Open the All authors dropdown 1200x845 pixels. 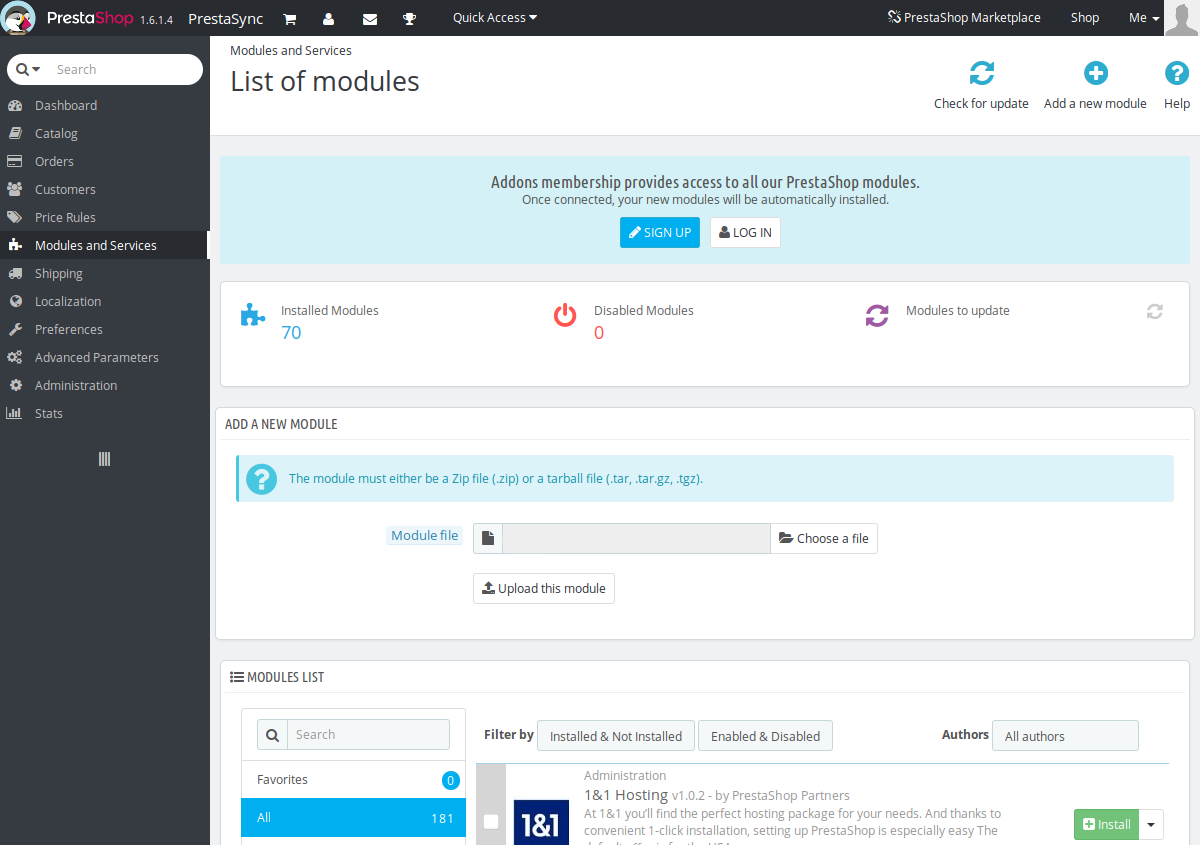(x=1065, y=736)
